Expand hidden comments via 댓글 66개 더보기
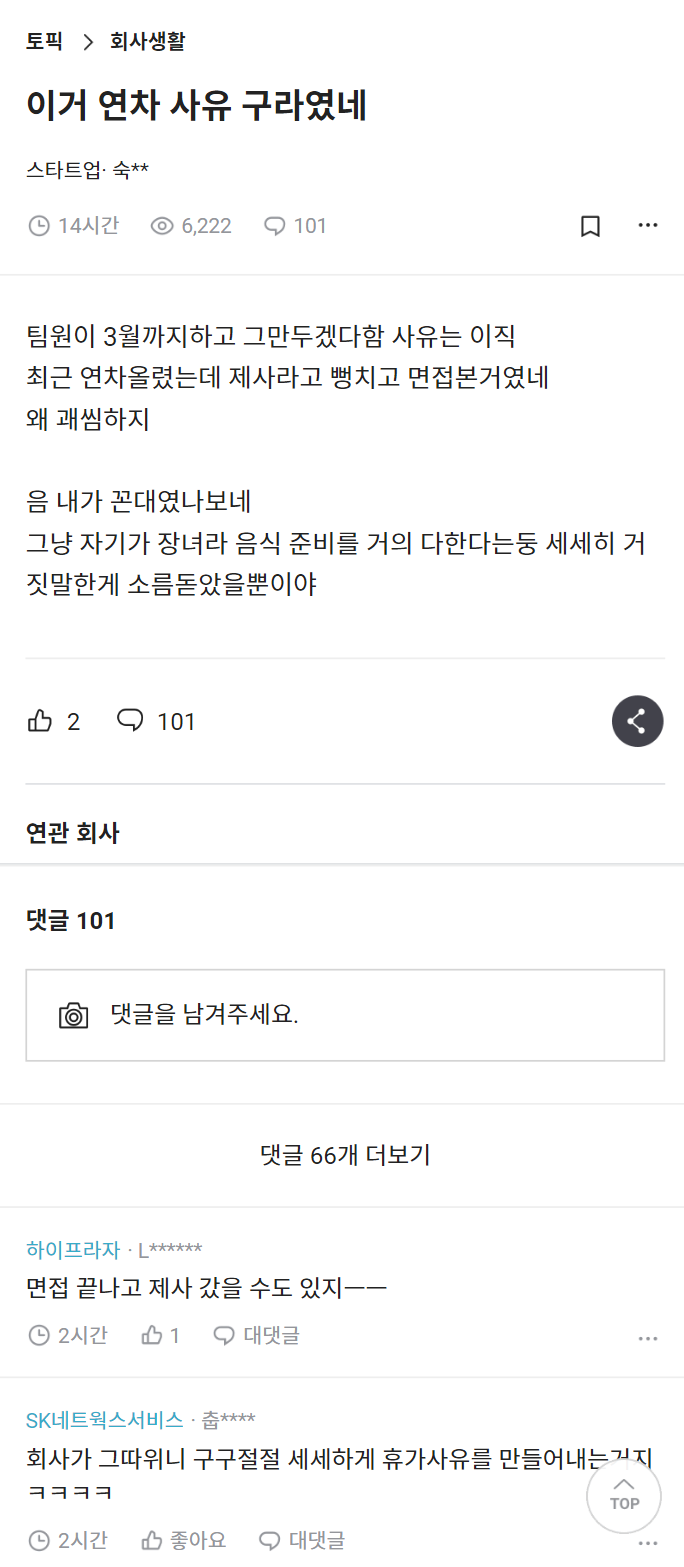The height and width of the screenshot is (1567, 684). coord(342,1155)
